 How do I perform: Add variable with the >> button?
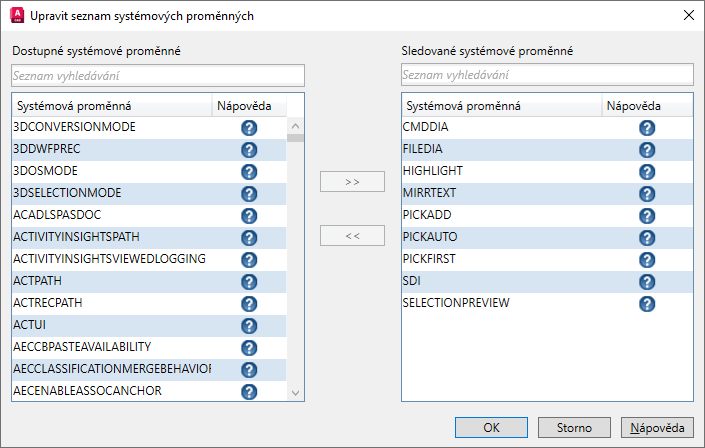point(352,181)
